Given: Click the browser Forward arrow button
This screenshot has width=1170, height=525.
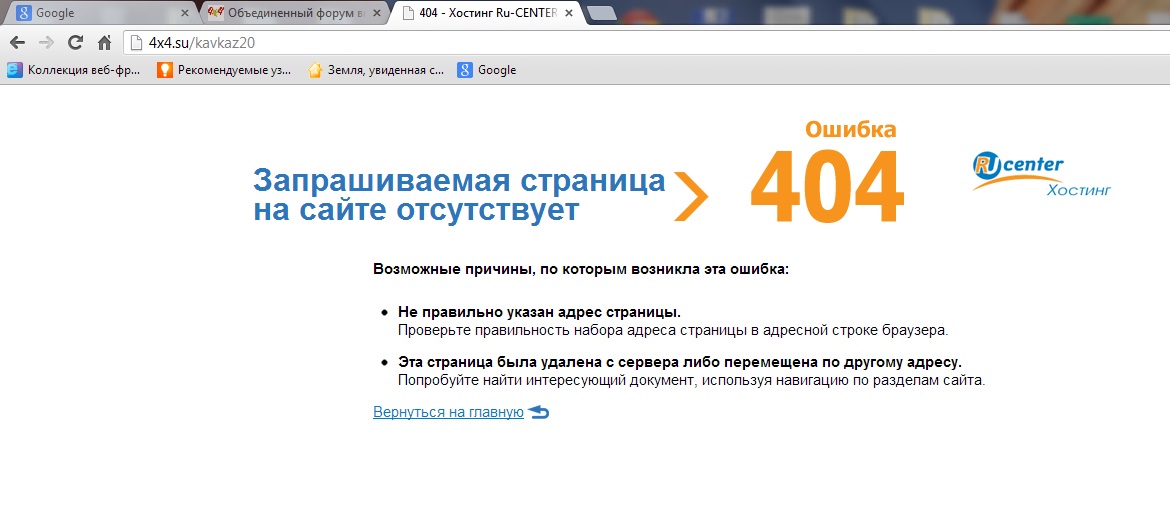Looking at the screenshot, I should (46, 43).
